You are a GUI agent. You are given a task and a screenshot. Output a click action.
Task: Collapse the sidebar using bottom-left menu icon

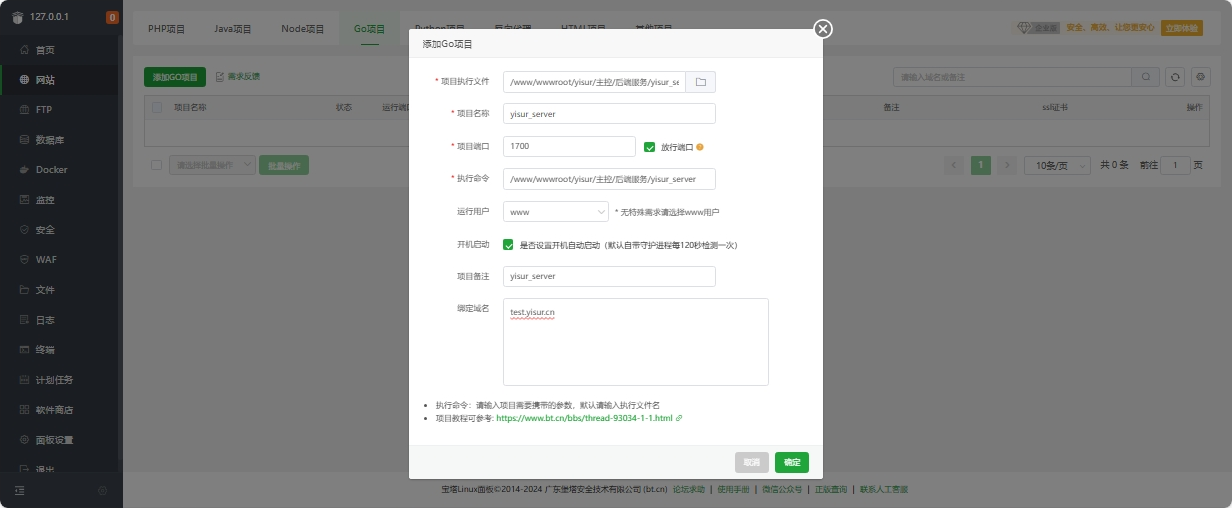(x=20, y=490)
